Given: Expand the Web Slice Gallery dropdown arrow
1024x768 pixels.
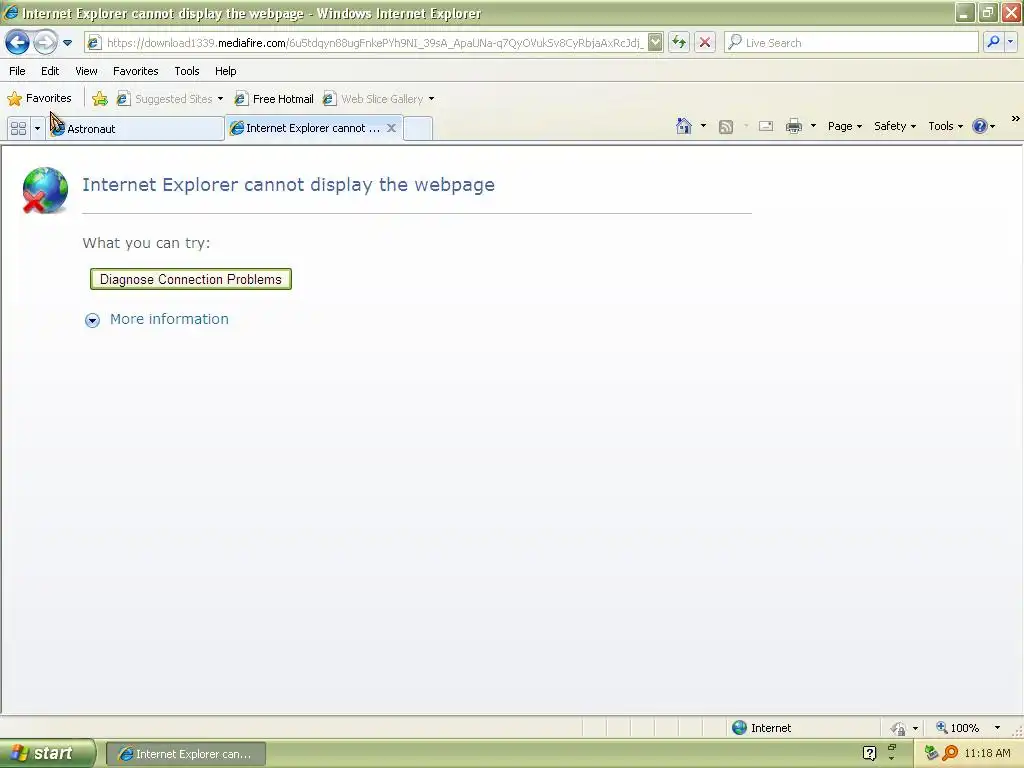Looking at the screenshot, I should pyautogui.click(x=431, y=99).
